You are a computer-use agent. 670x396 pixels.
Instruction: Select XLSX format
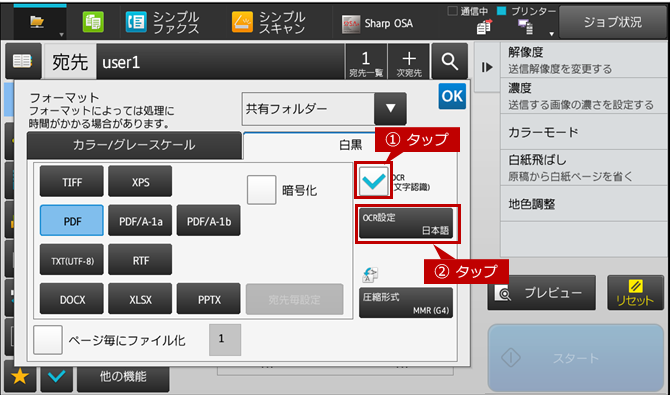click(140, 299)
